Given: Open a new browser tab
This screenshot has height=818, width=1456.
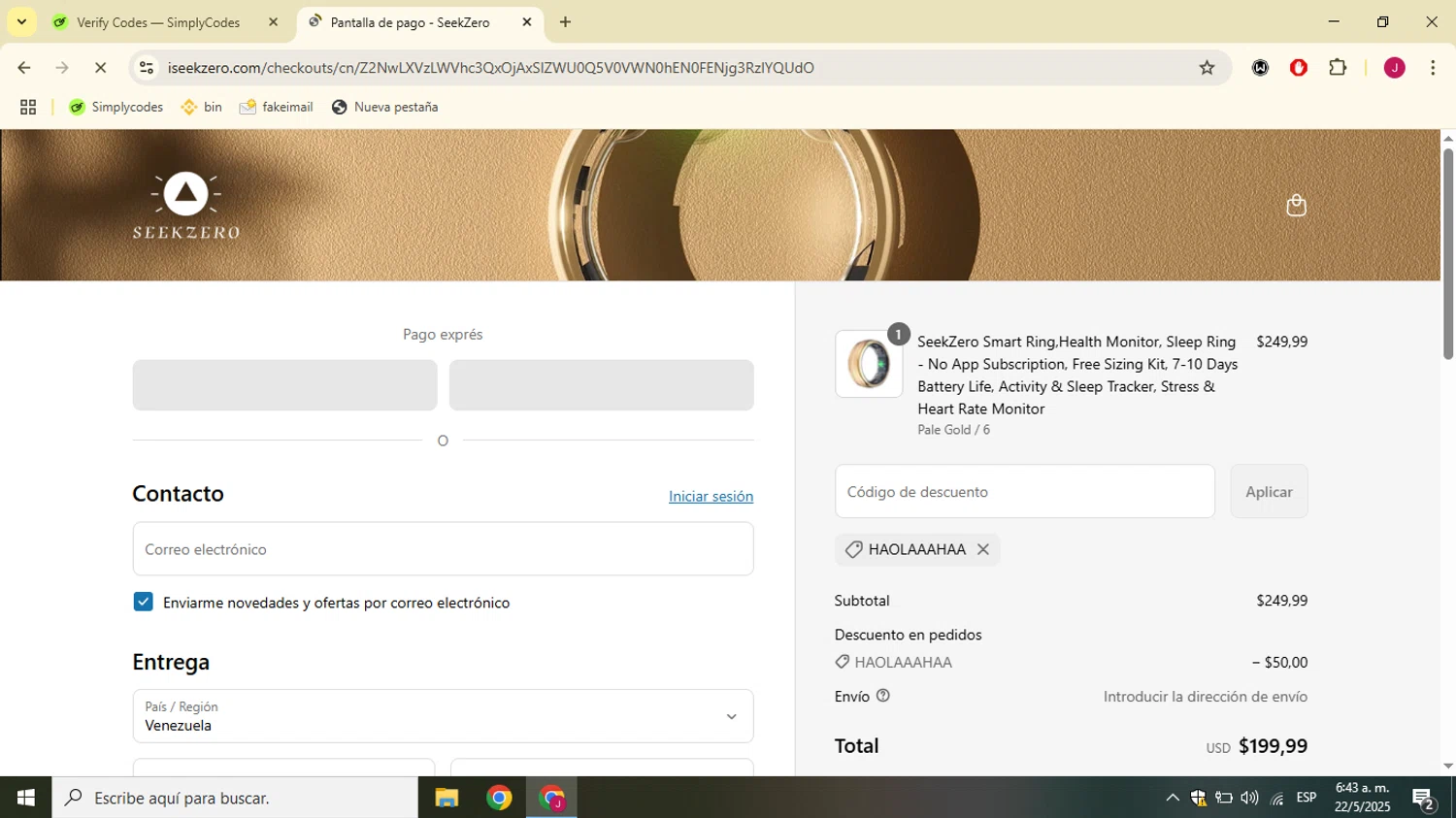Looking at the screenshot, I should click(565, 22).
